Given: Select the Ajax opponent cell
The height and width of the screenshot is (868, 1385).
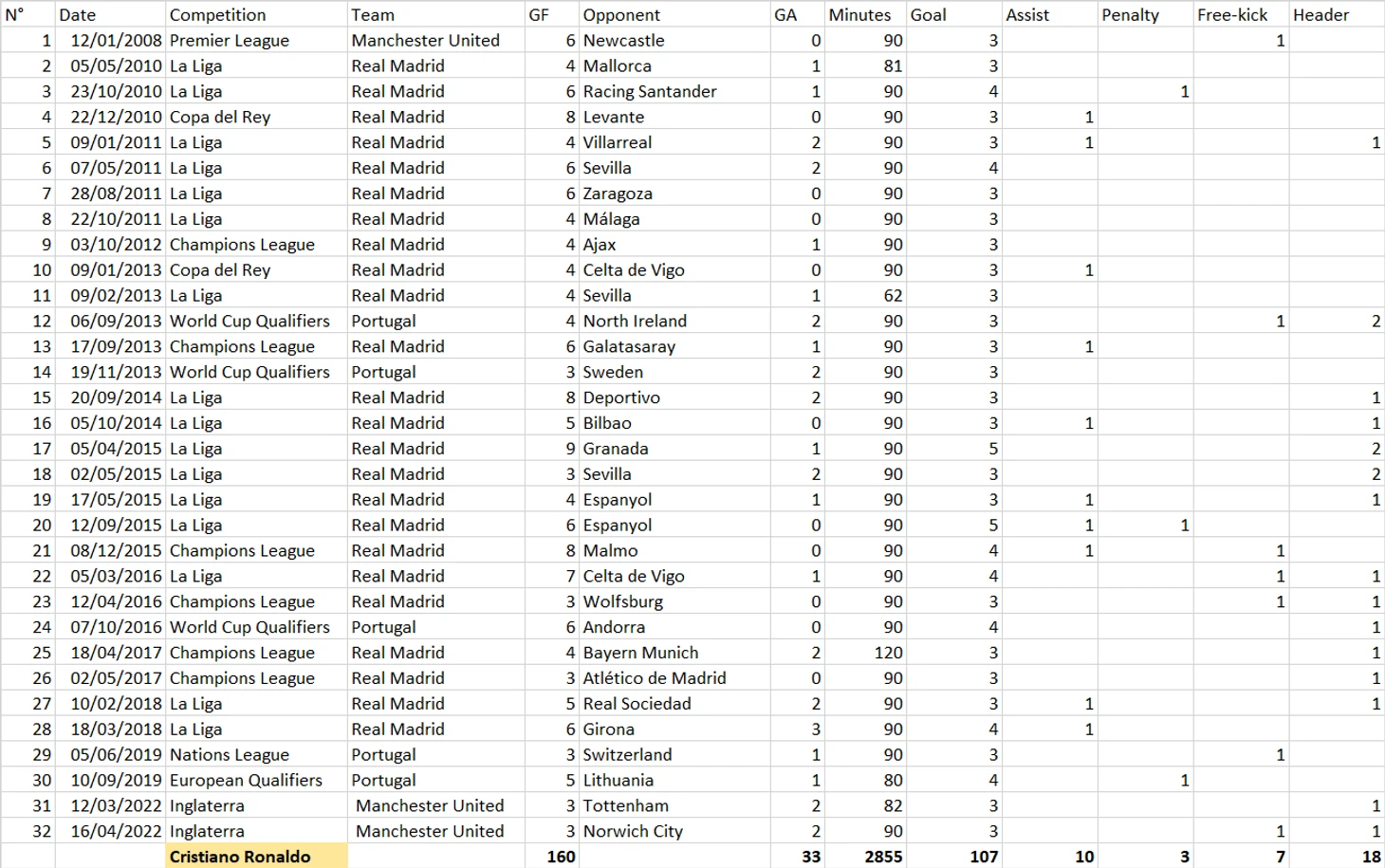Looking at the screenshot, I should point(674,245).
